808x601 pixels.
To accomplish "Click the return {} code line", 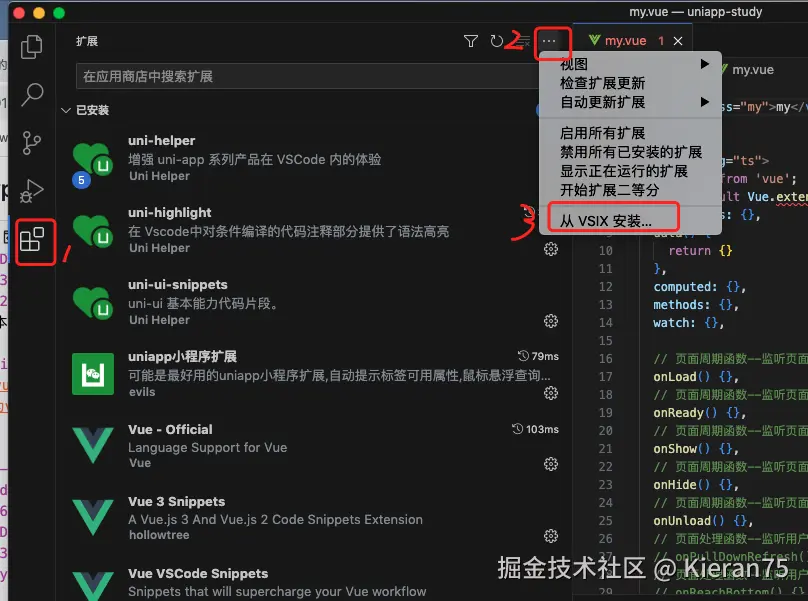I will coord(700,251).
